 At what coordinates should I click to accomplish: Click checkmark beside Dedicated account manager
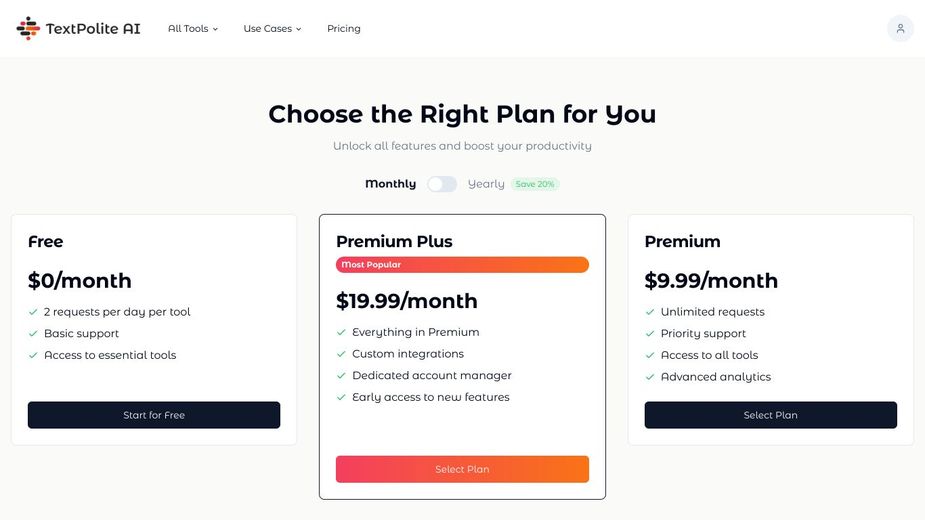pyautogui.click(x=342, y=376)
